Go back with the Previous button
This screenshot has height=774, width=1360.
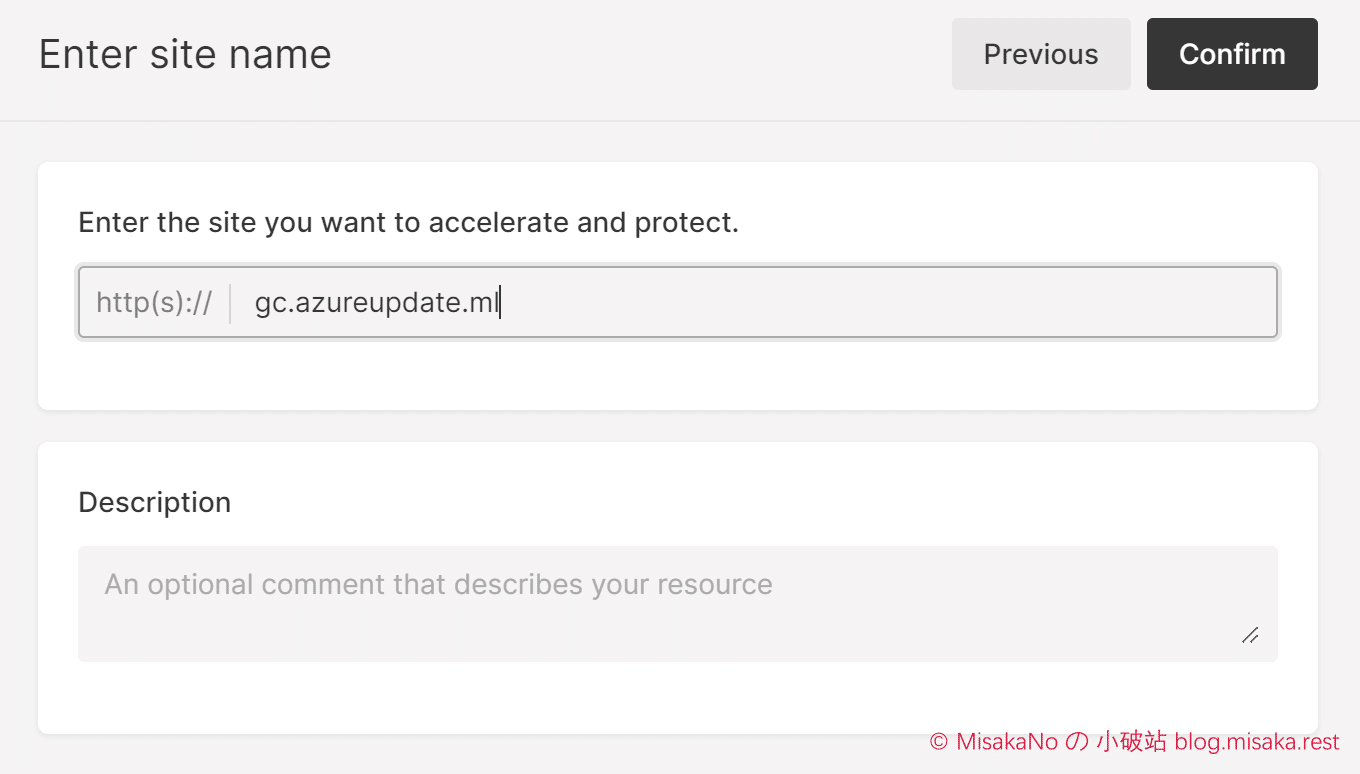[x=1041, y=54]
